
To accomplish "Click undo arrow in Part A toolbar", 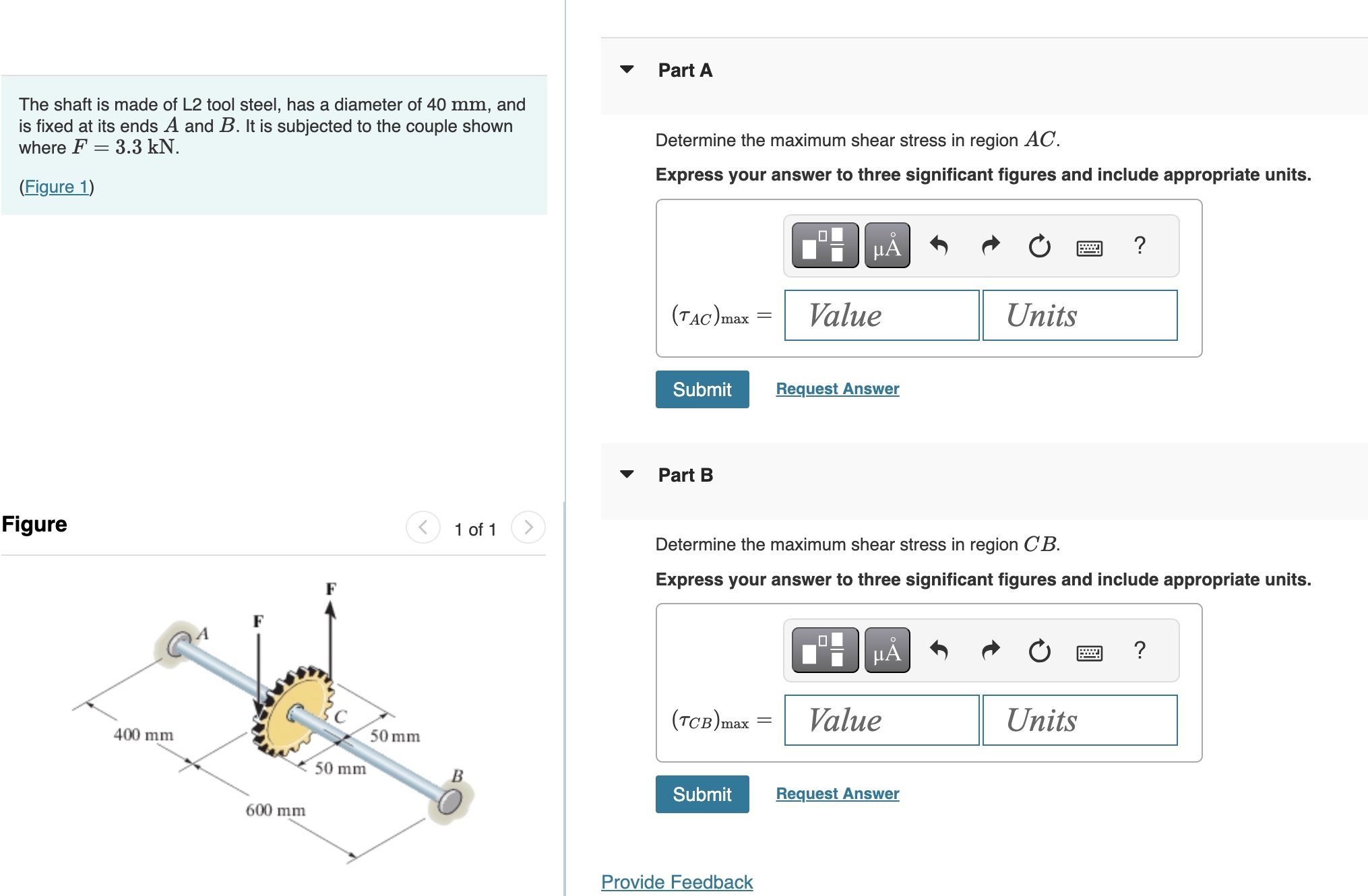I will pyautogui.click(x=939, y=246).
